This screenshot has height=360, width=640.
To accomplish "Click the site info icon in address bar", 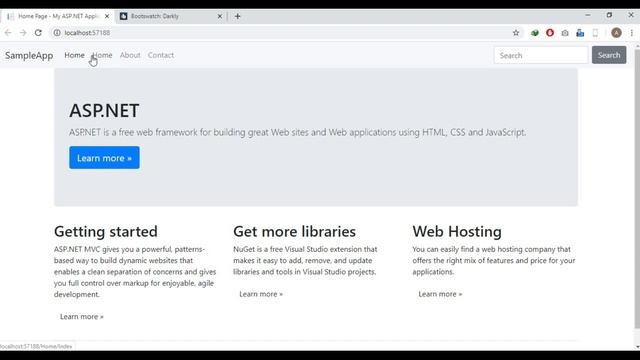I will [57, 33].
